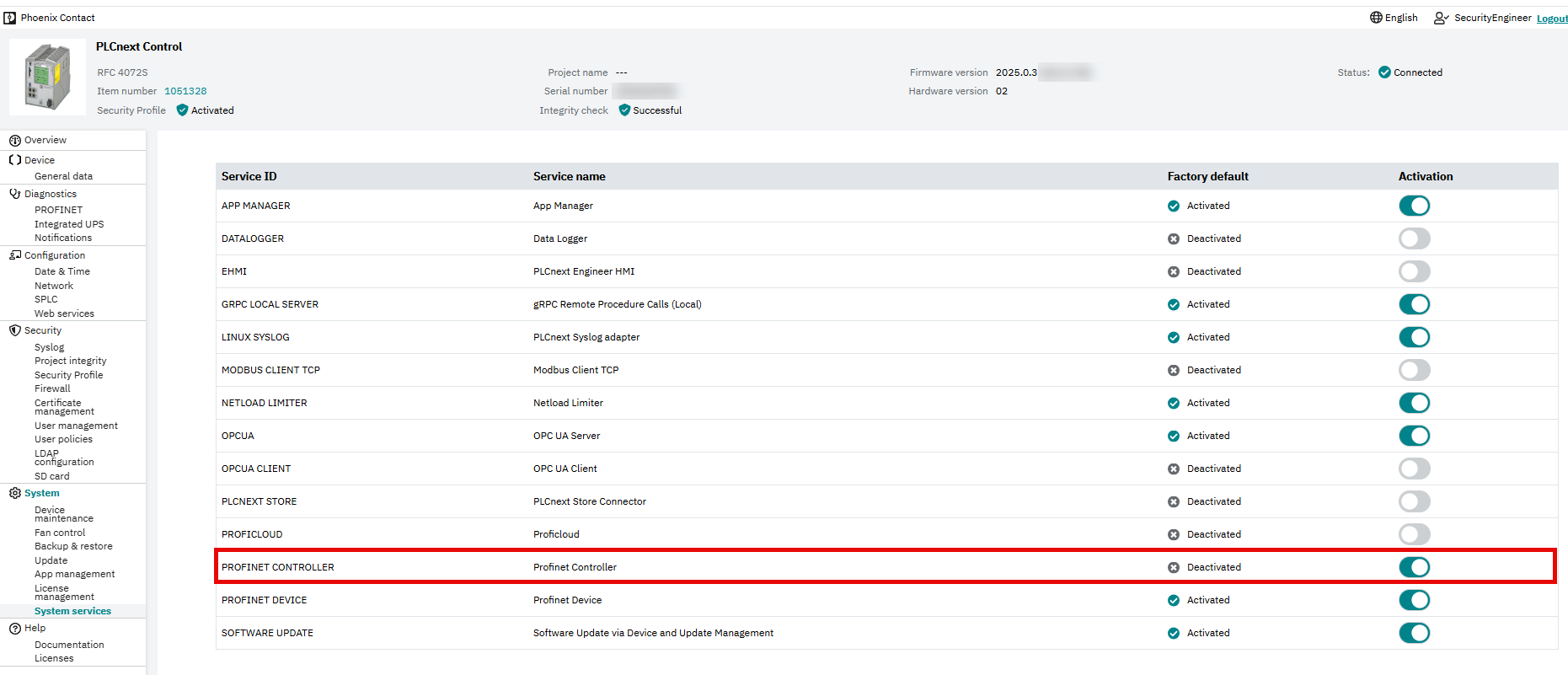Open Date & Time configuration
The width and height of the screenshot is (1568, 675).
[x=62, y=271]
